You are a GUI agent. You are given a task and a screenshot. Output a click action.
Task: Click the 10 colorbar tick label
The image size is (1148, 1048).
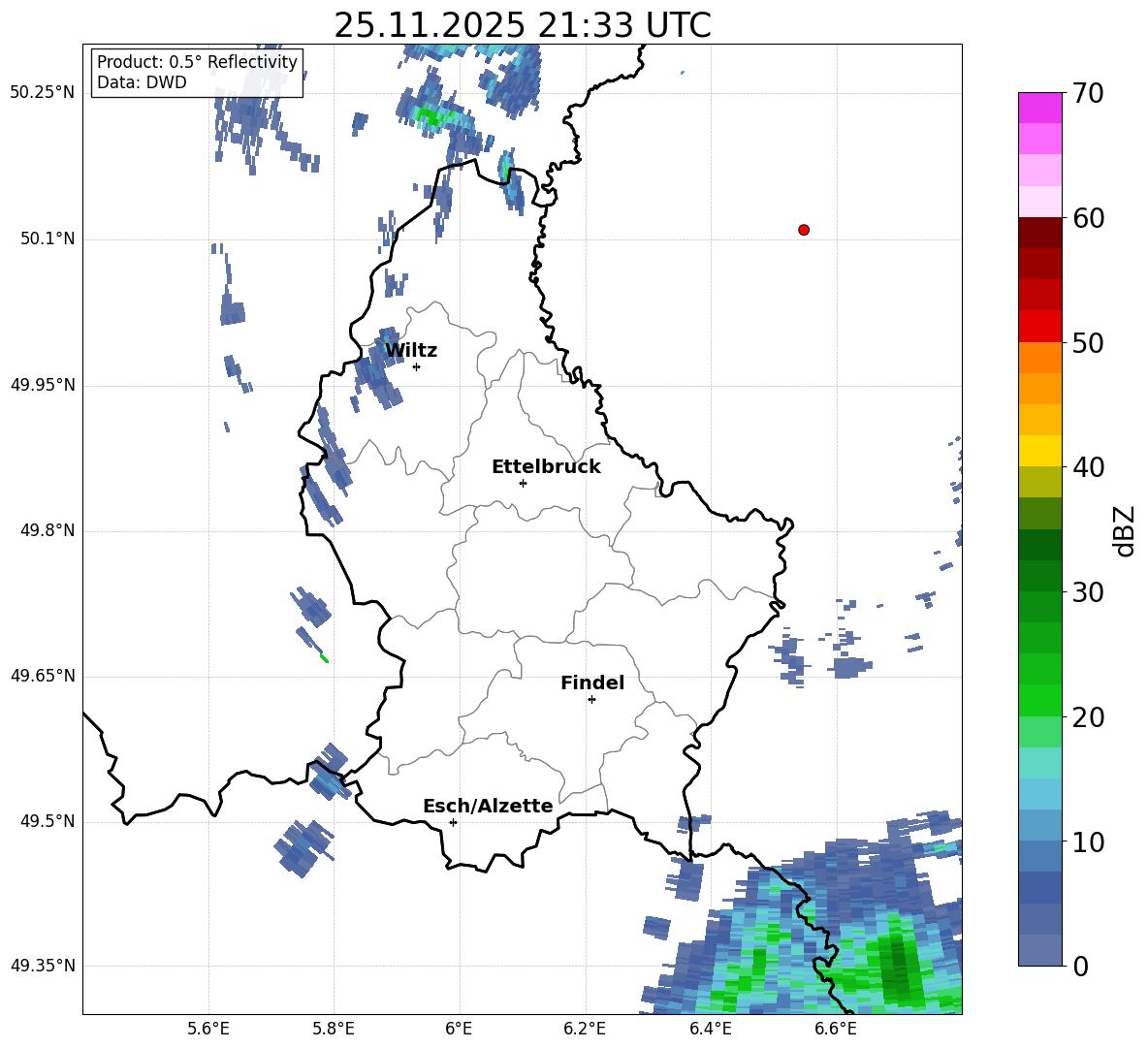coord(1089,842)
